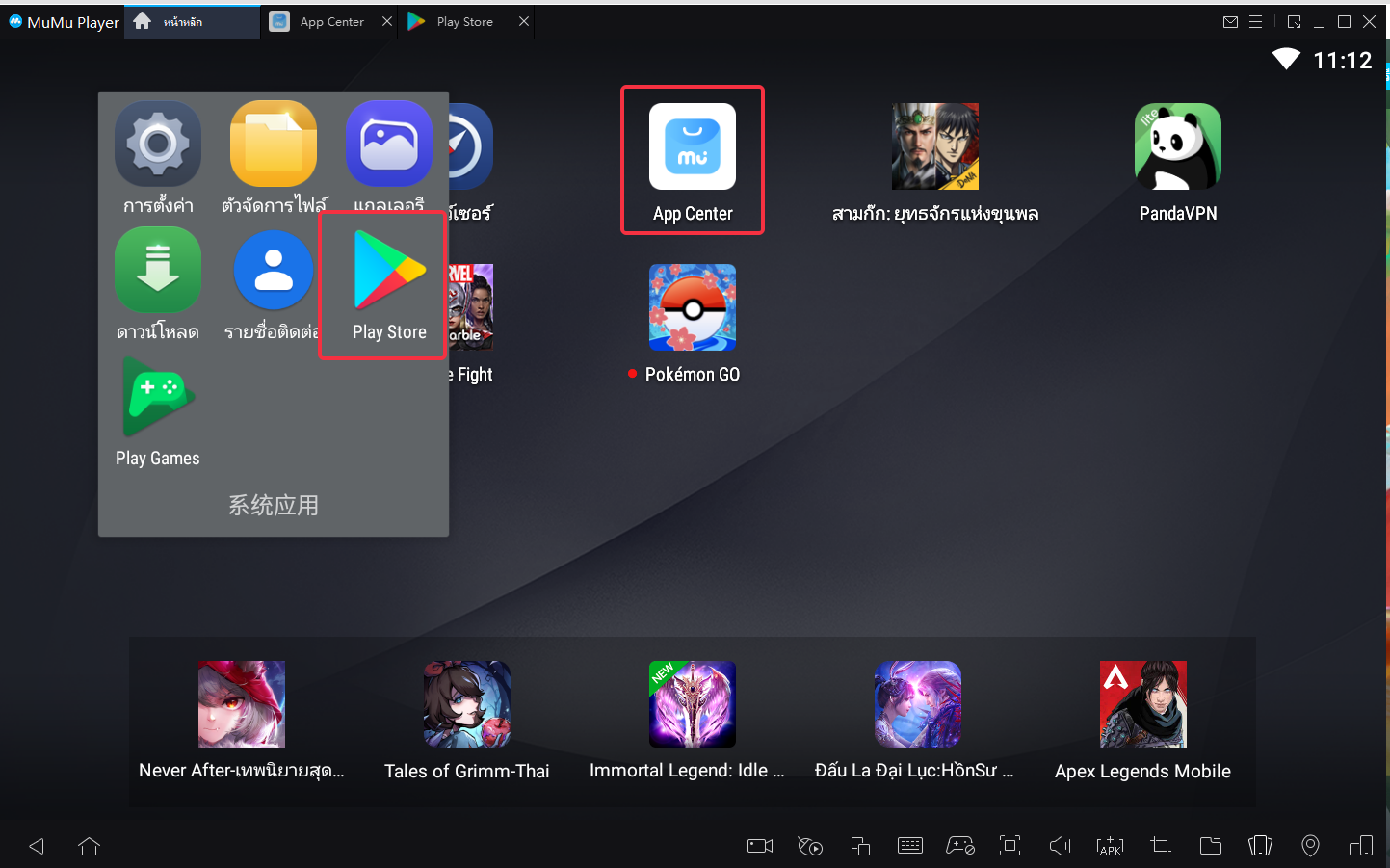Image resolution: width=1390 pixels, height=868 pixels.
Task: Open the MuMu hamburger menu
Action: pos(1255,22)
